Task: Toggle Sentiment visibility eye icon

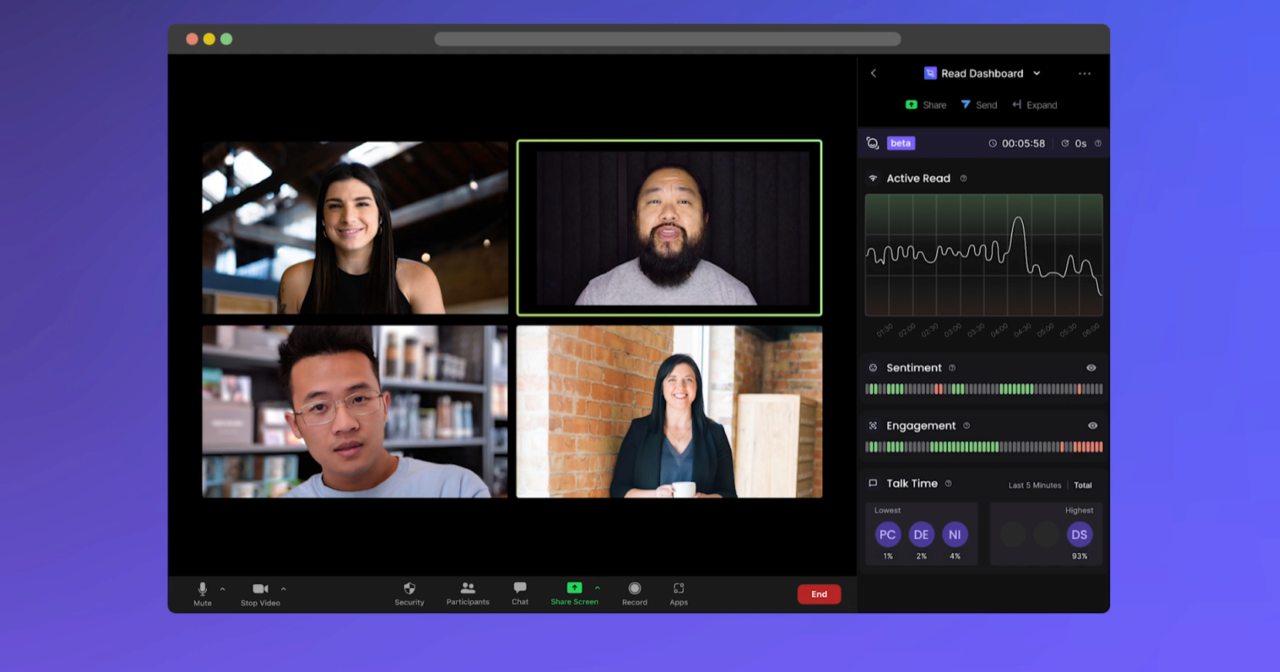Action: (x=1091, y=368)
